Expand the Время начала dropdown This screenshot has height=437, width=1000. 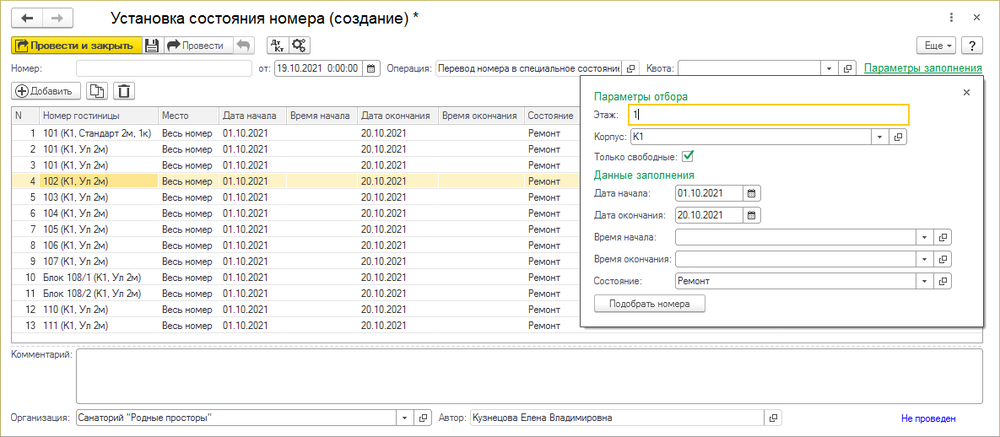pyautogui.click(x=925, y=237)
